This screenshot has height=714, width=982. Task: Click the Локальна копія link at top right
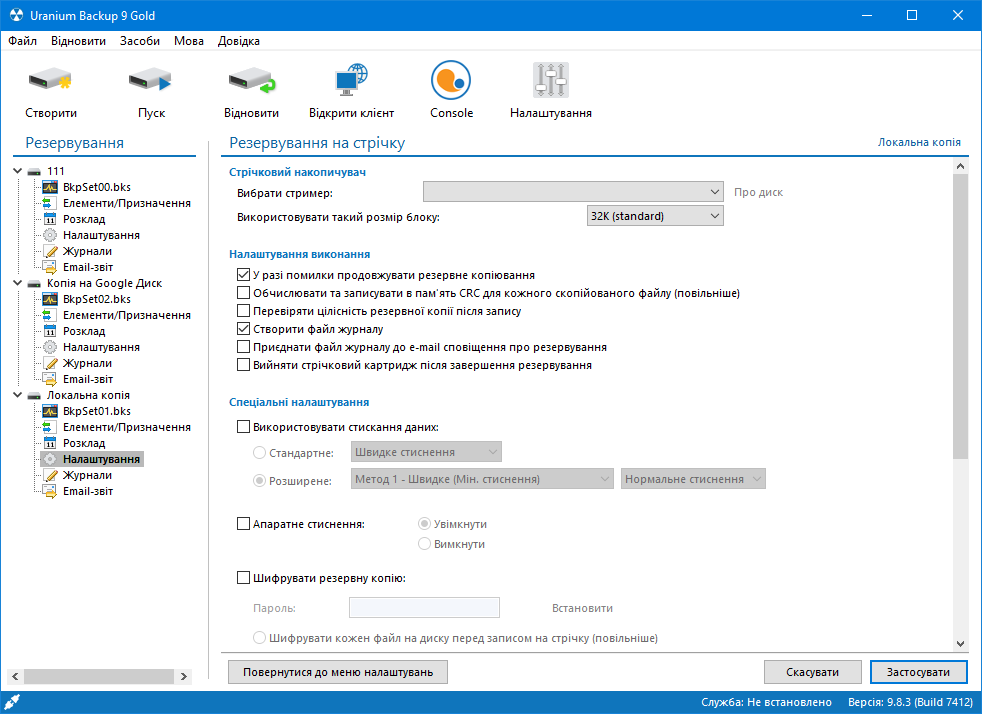pos(919,142)
